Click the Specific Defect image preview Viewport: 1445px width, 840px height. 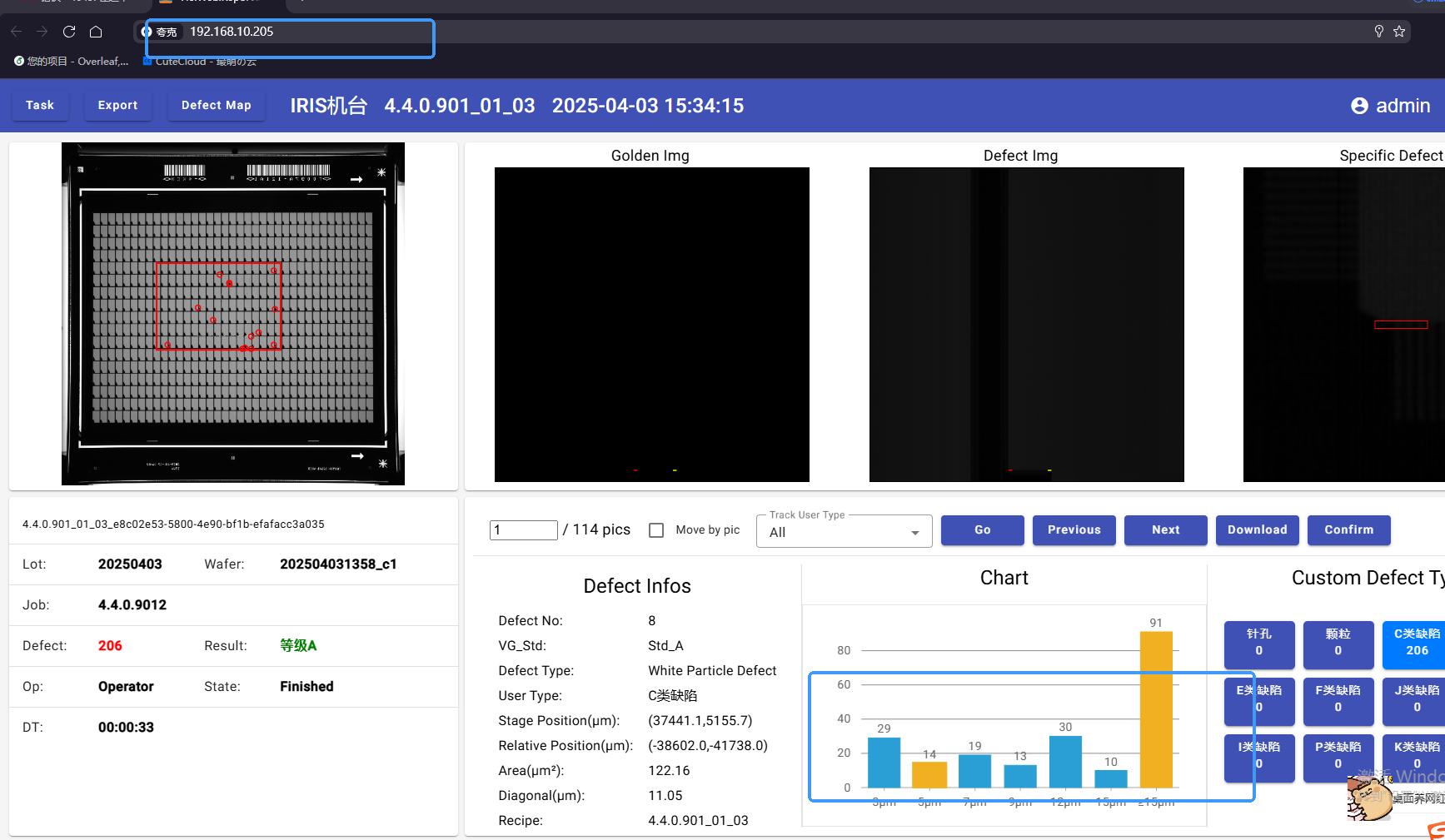1344,325
